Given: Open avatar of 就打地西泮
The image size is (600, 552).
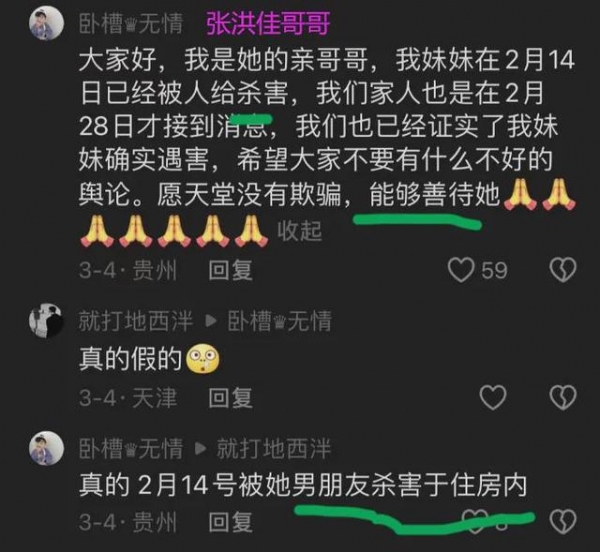Looking at the screenshot, I should click(46, 321).
